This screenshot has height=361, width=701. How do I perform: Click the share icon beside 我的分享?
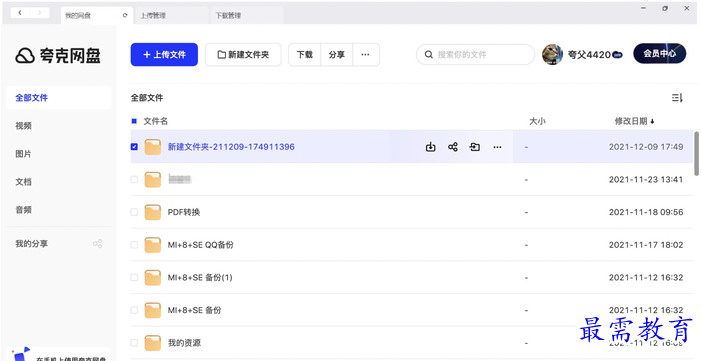coord(97,244)
